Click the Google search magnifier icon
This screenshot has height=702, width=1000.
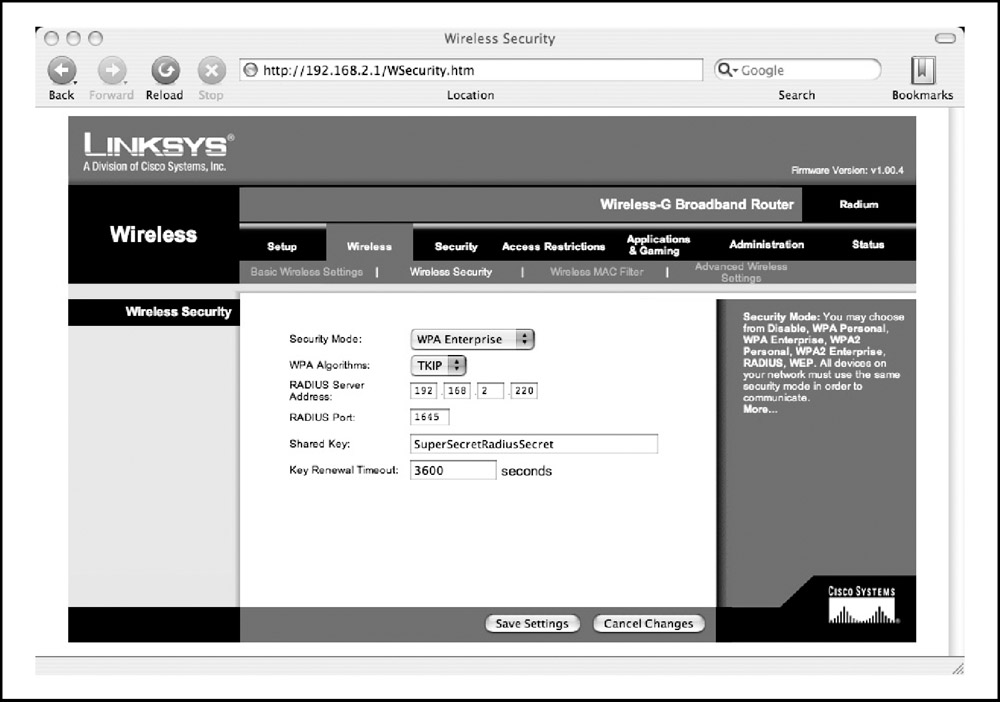tap(726, 69)
